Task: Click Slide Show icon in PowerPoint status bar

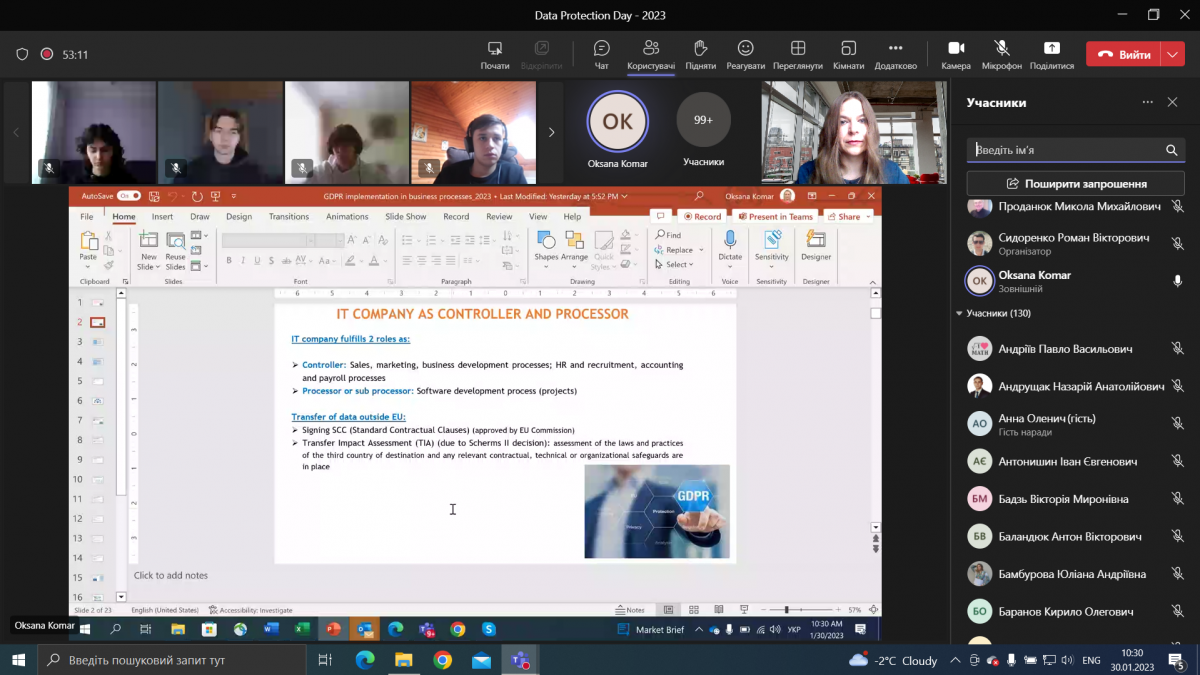Action: pos(744,609)
